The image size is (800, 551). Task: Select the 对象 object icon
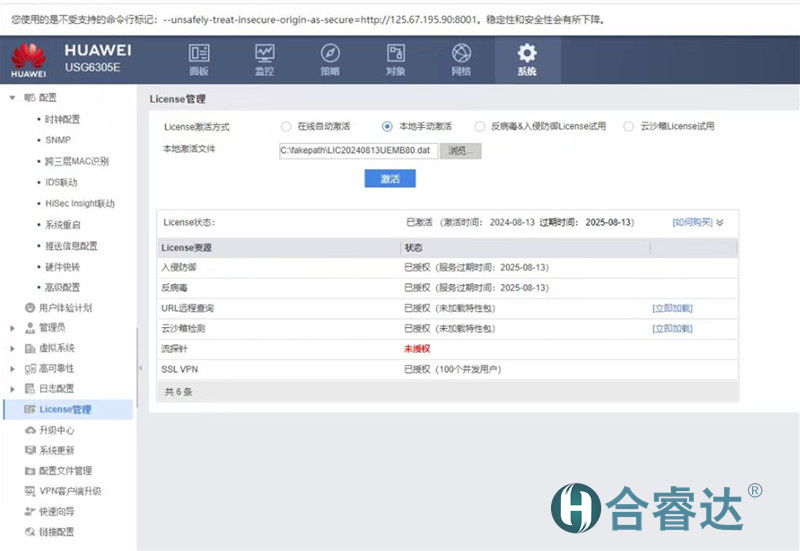point(396,54)
